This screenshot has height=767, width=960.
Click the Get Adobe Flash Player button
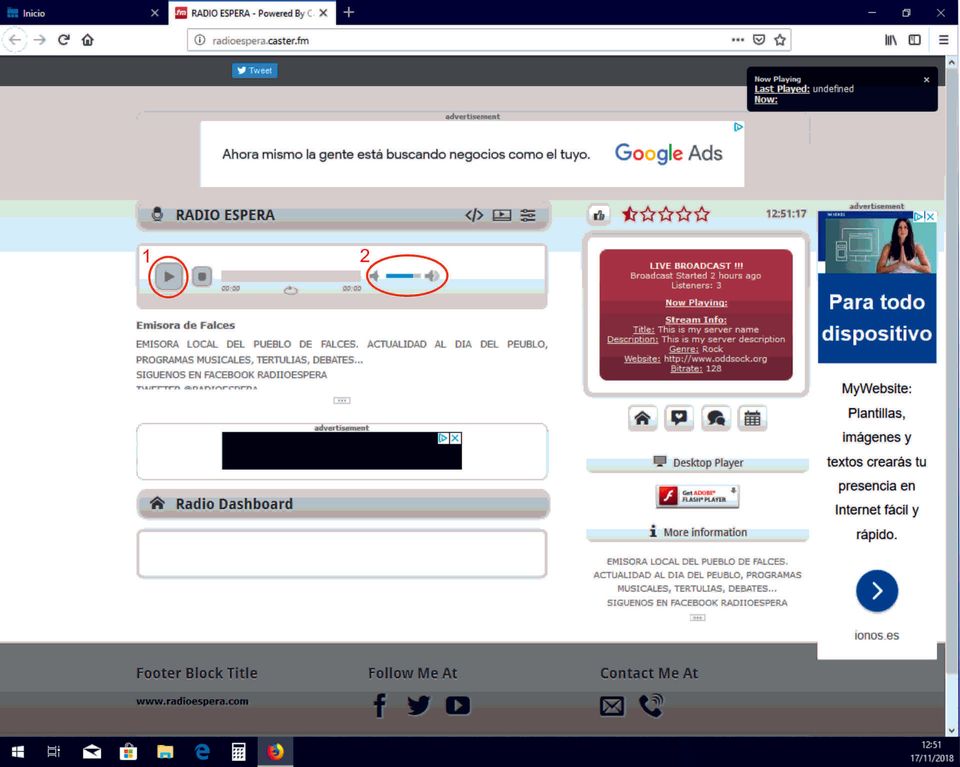pos(697,496)
